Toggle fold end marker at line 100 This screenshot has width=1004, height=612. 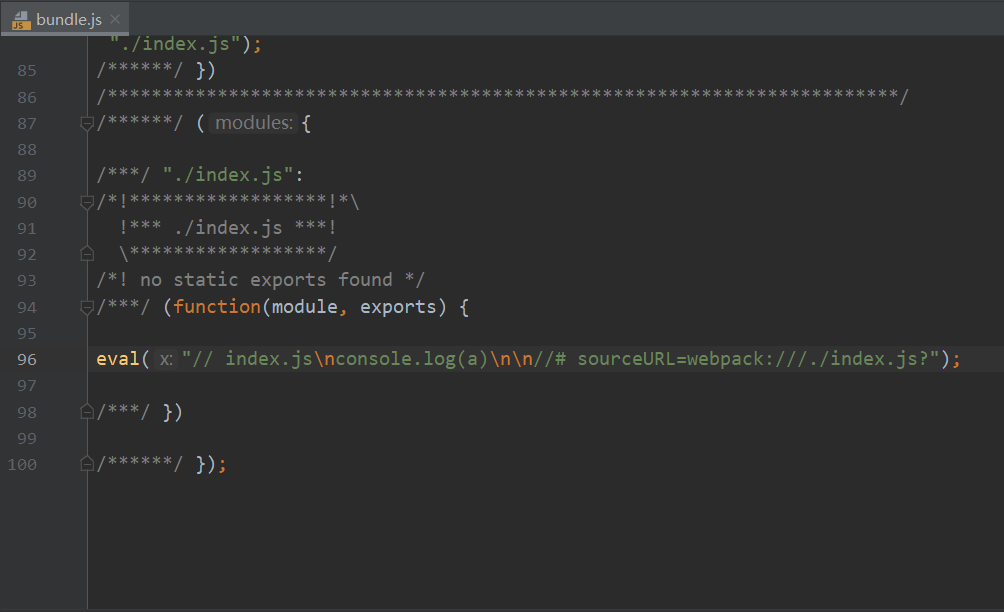tap(87, 464)
